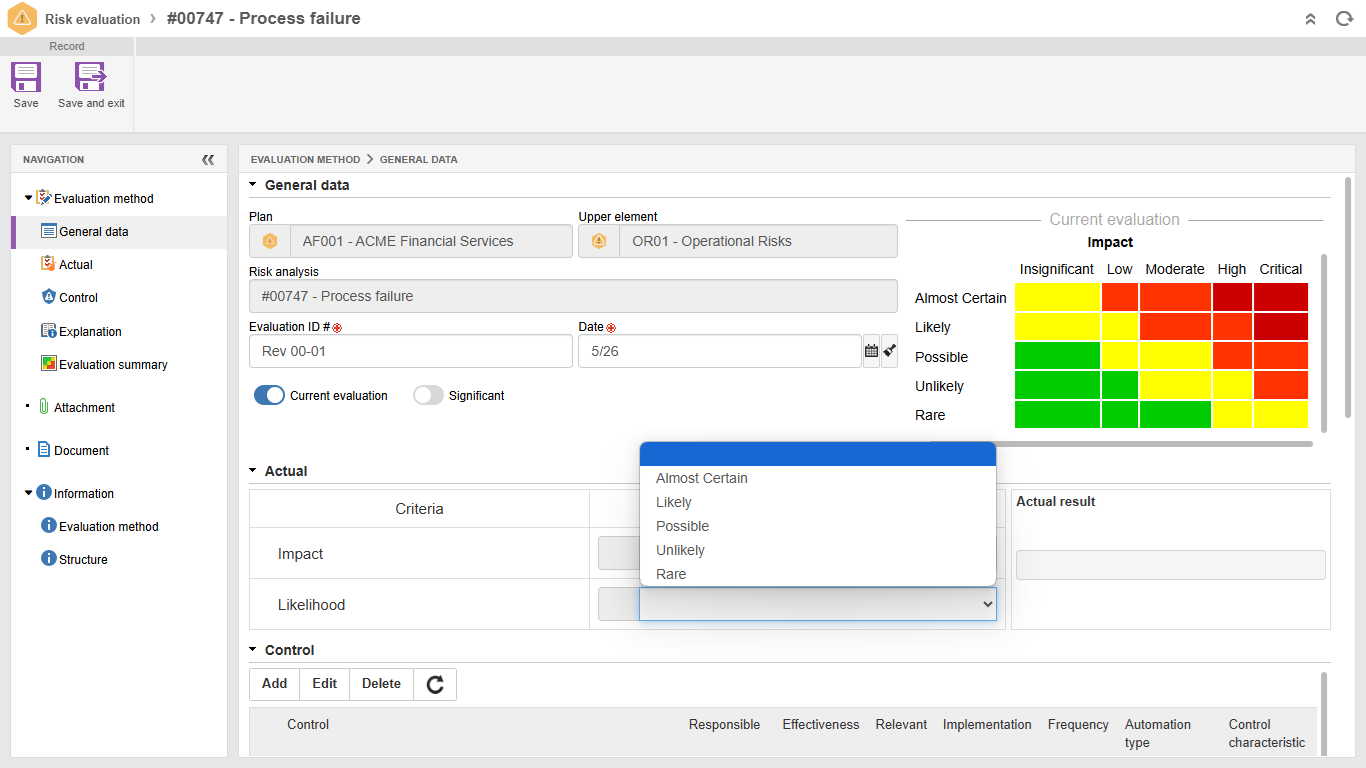Click the refresh icon at top right
1366x768 pixels.
(1344, 19)
